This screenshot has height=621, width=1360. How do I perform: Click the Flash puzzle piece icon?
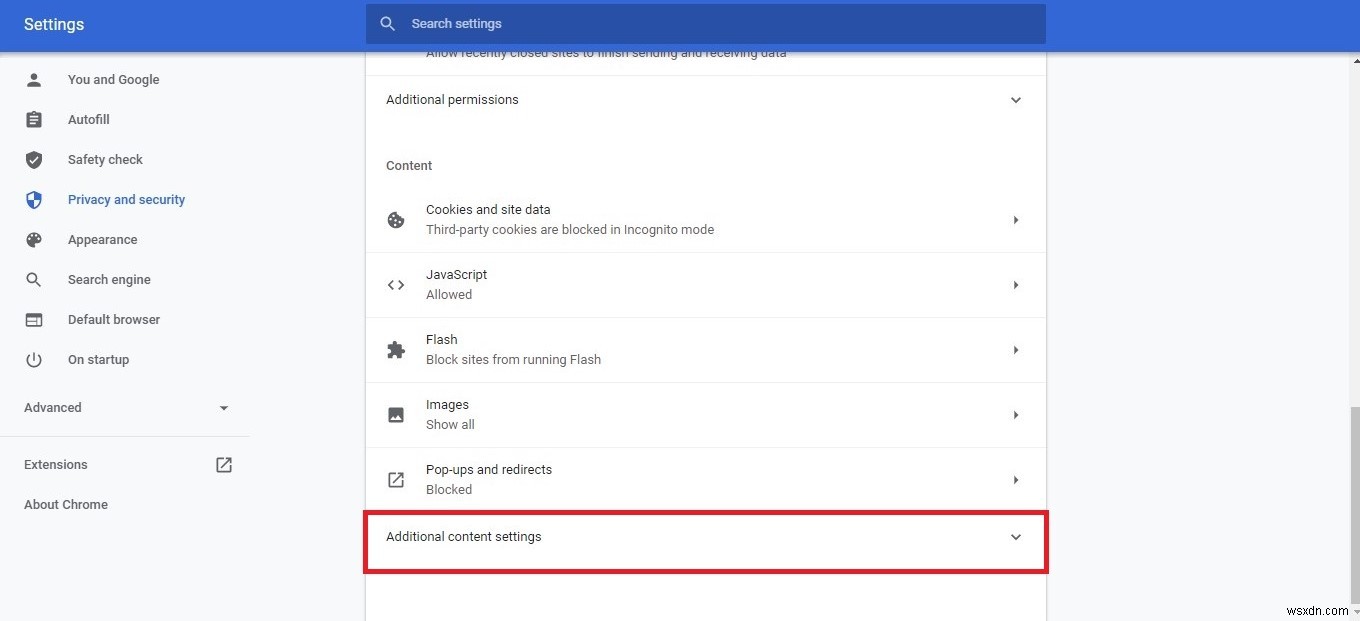(396, 350)
